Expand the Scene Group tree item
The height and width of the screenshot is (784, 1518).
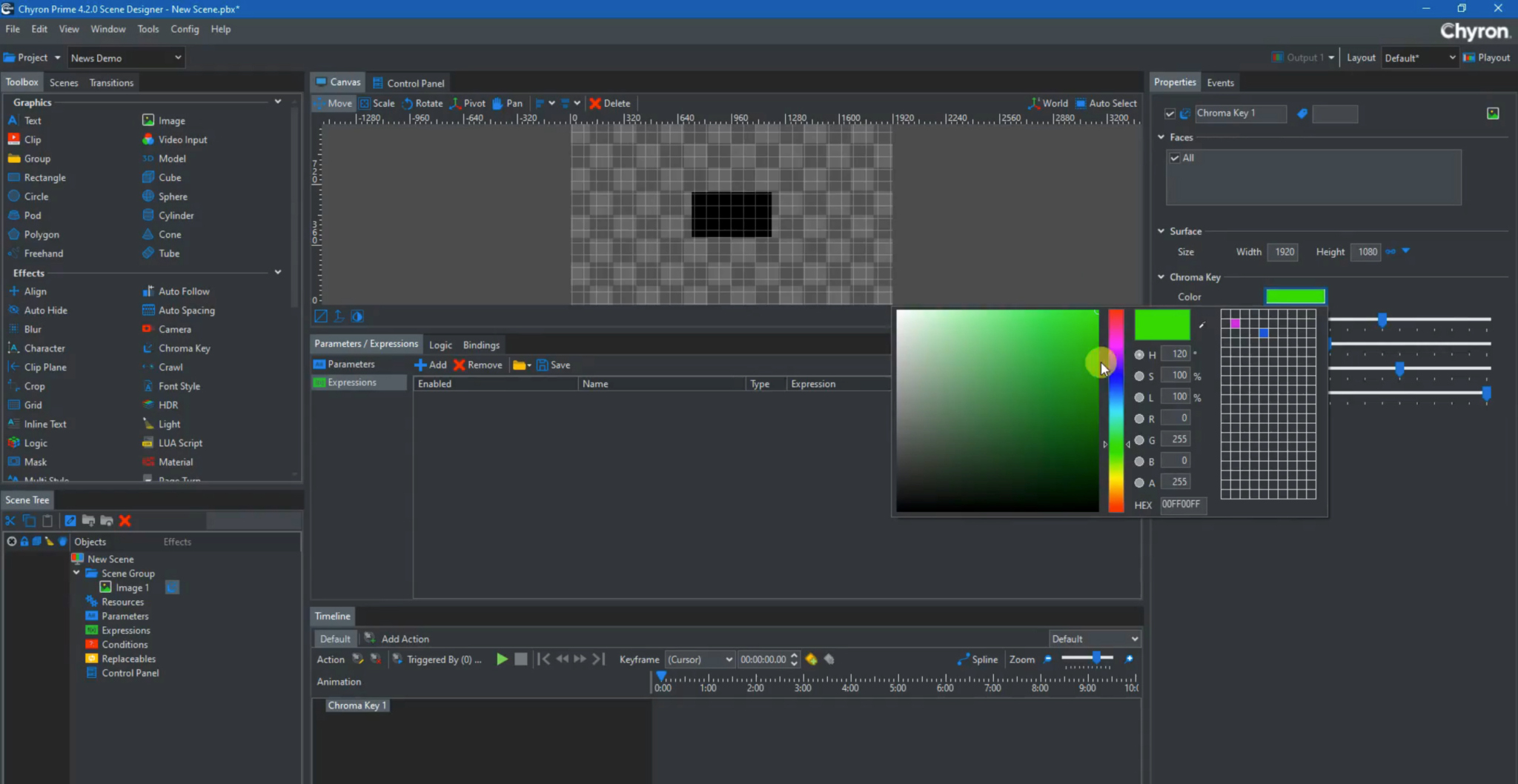click(x=76, y=573)
